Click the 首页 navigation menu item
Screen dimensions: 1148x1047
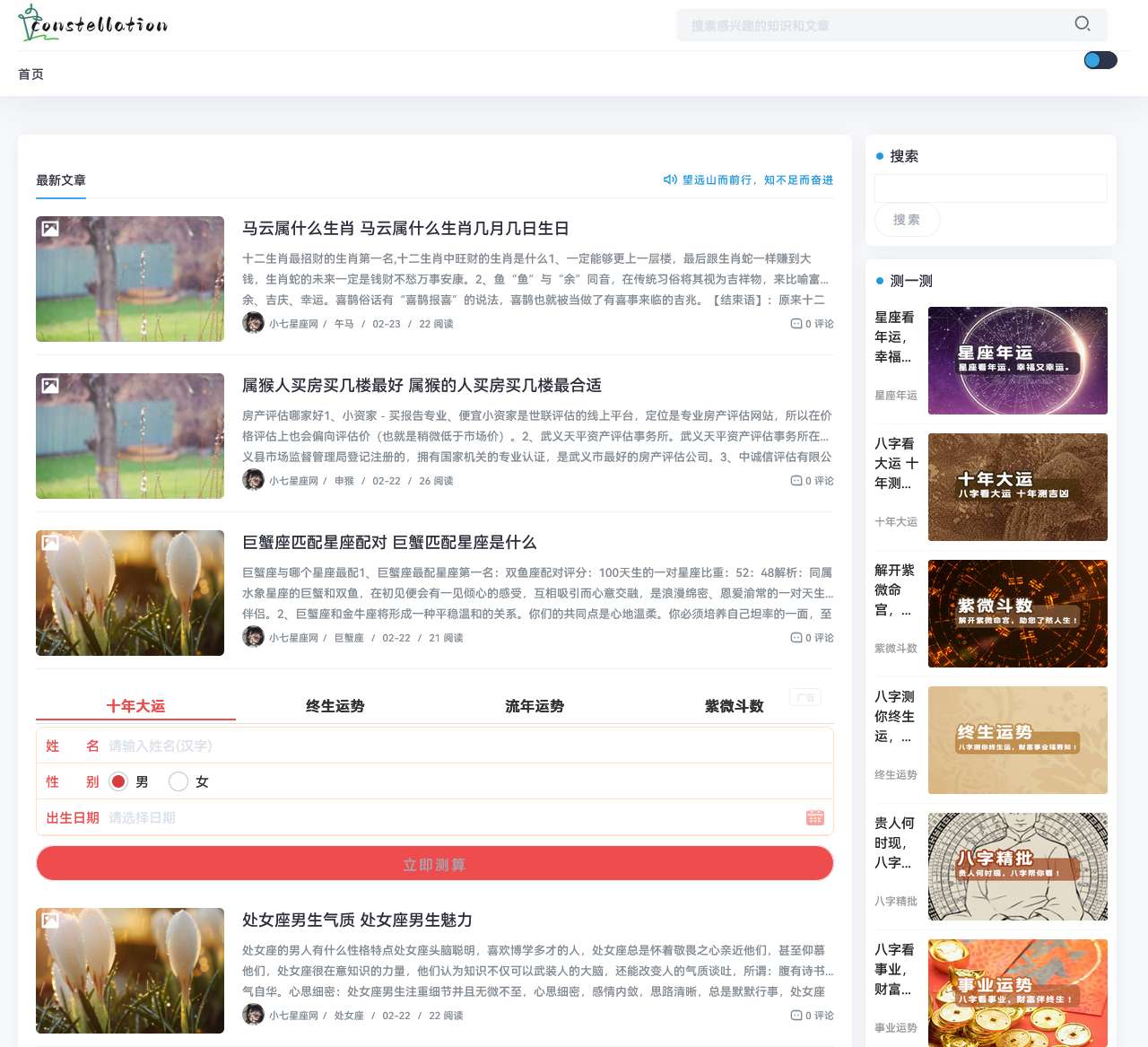tap(31, 74)
